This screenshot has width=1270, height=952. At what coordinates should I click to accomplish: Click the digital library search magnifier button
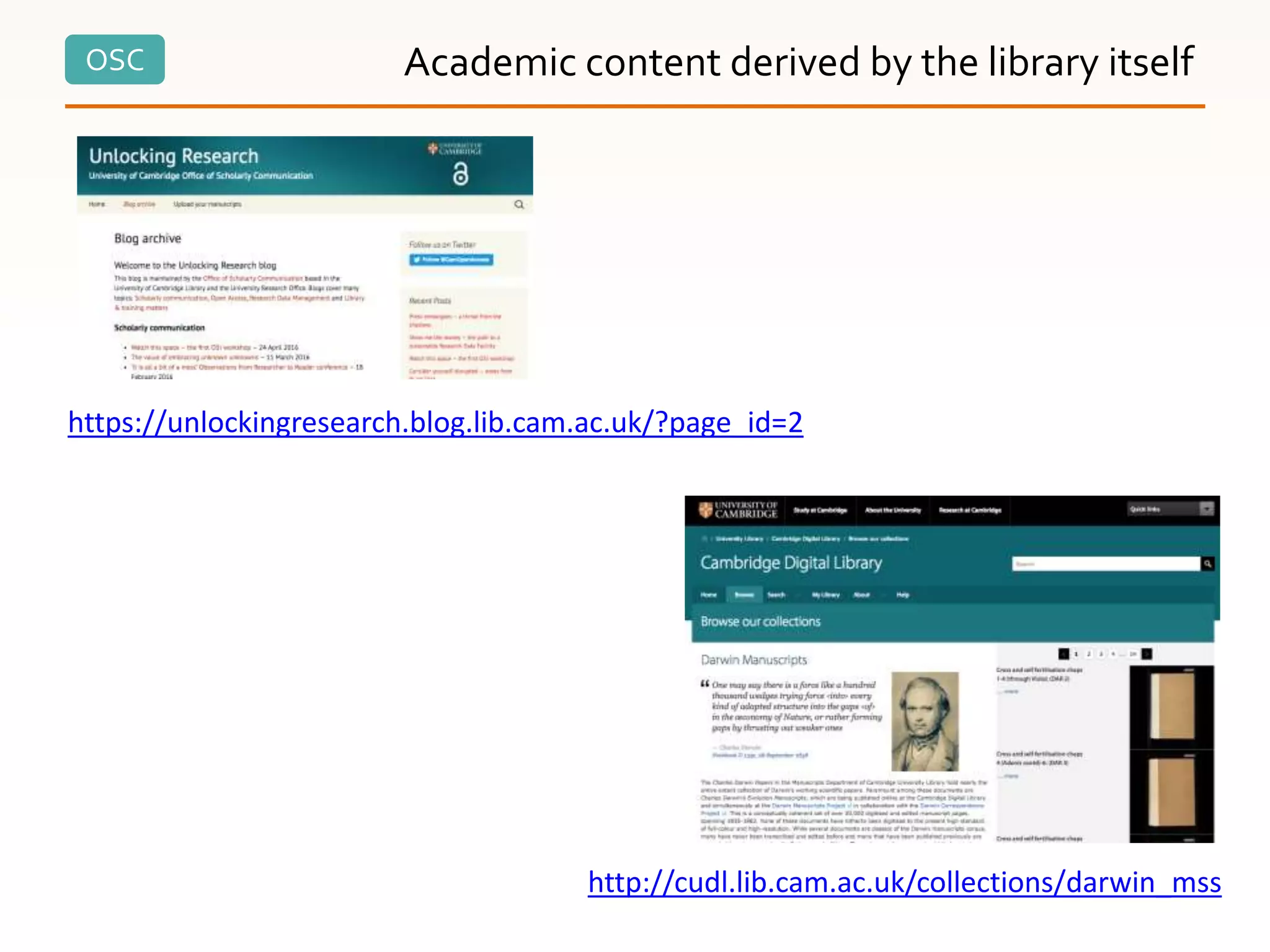tap(1207, 564)
